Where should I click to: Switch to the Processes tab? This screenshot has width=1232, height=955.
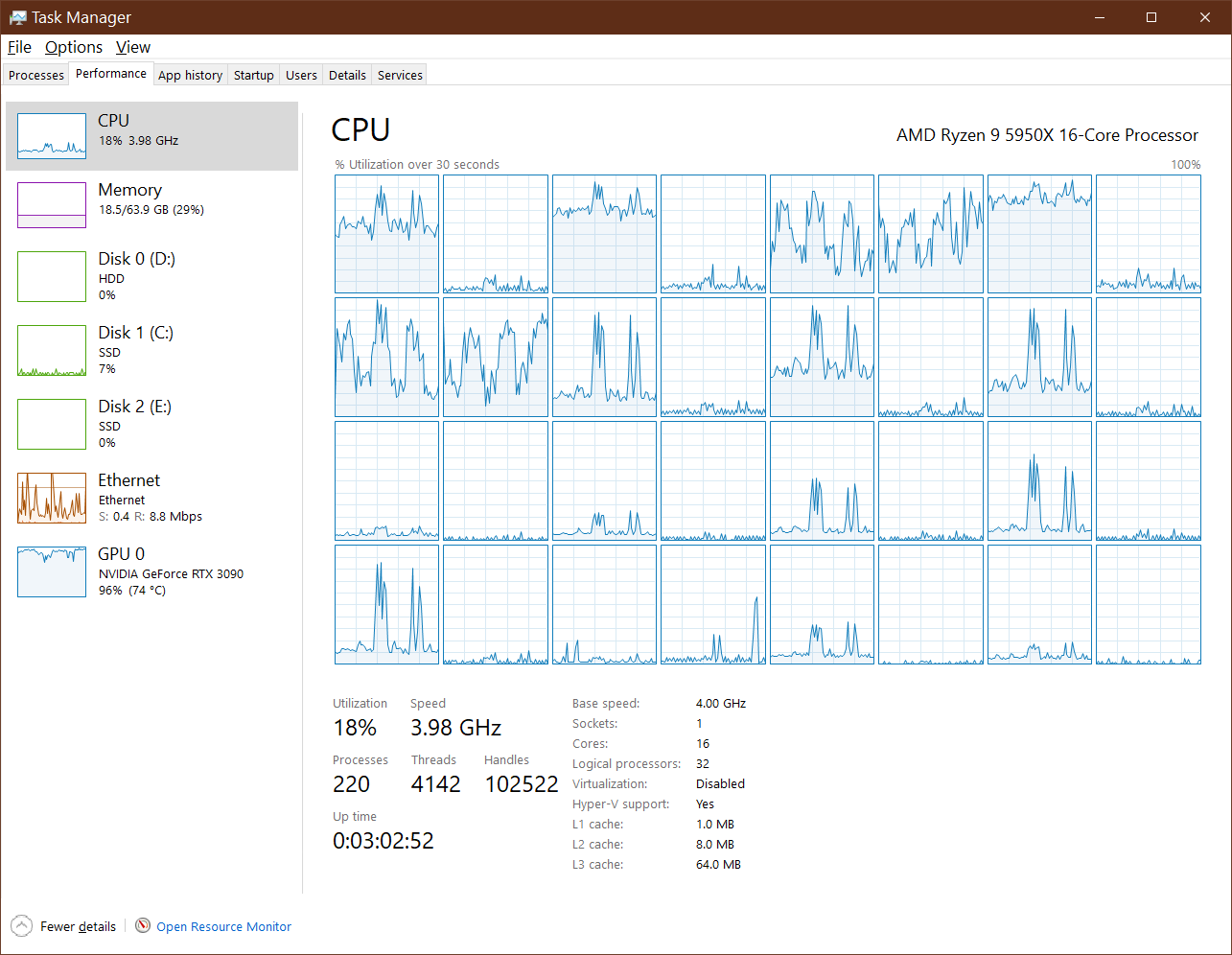pos(36,75)
